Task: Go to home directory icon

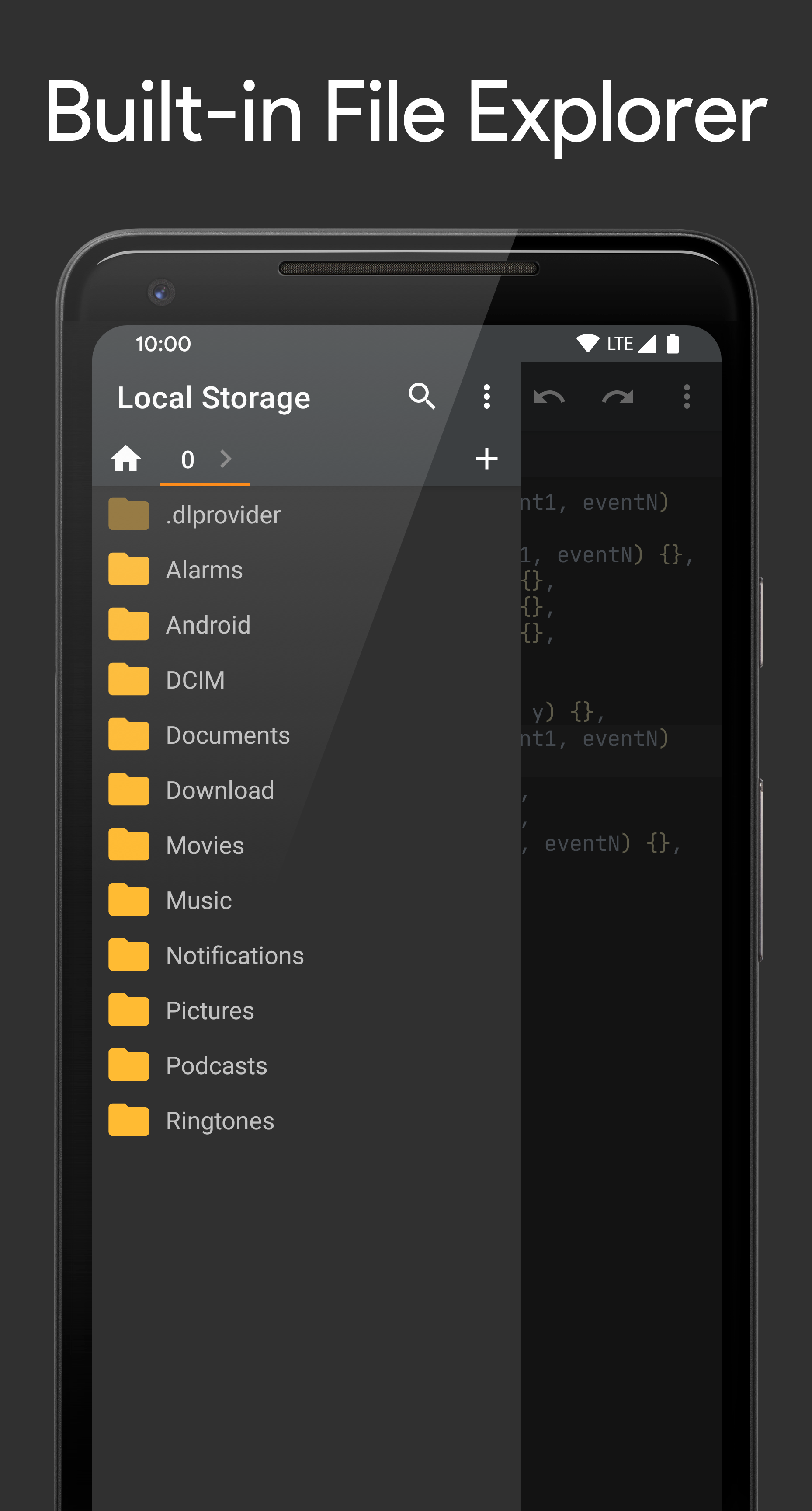Action: tap(126, 459)
